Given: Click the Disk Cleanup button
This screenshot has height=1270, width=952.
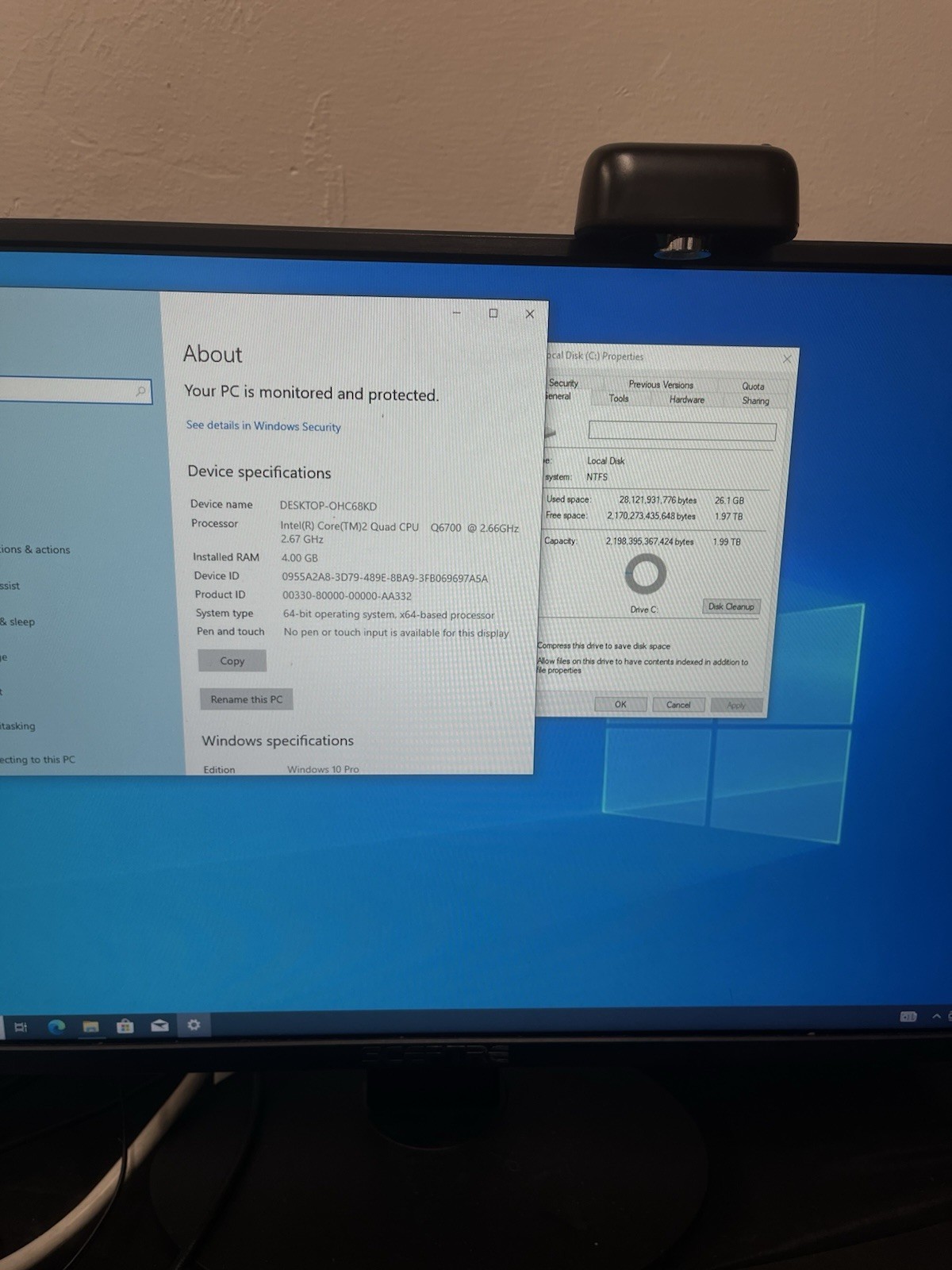Looking at the screenshot, I should pos(731,606).
